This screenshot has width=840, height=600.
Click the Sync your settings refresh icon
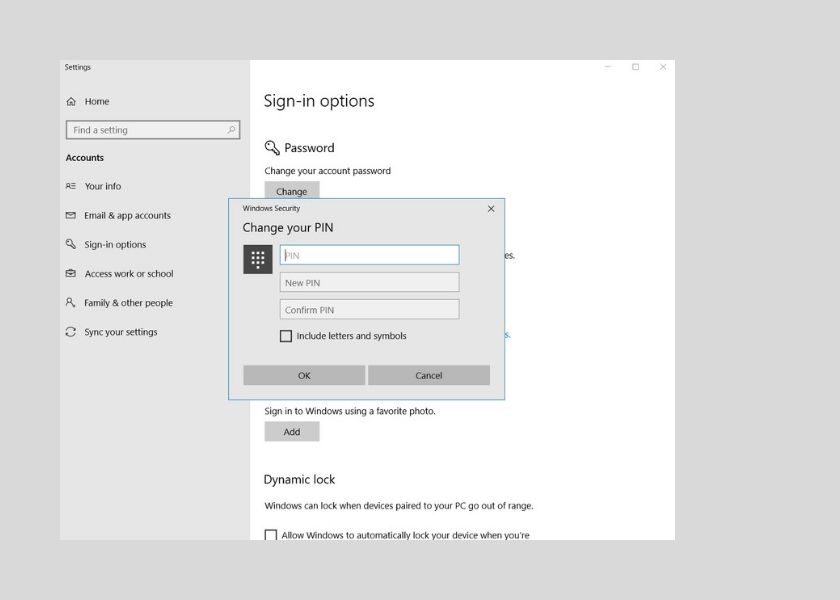pyautogui.click(x=70, y=331)
